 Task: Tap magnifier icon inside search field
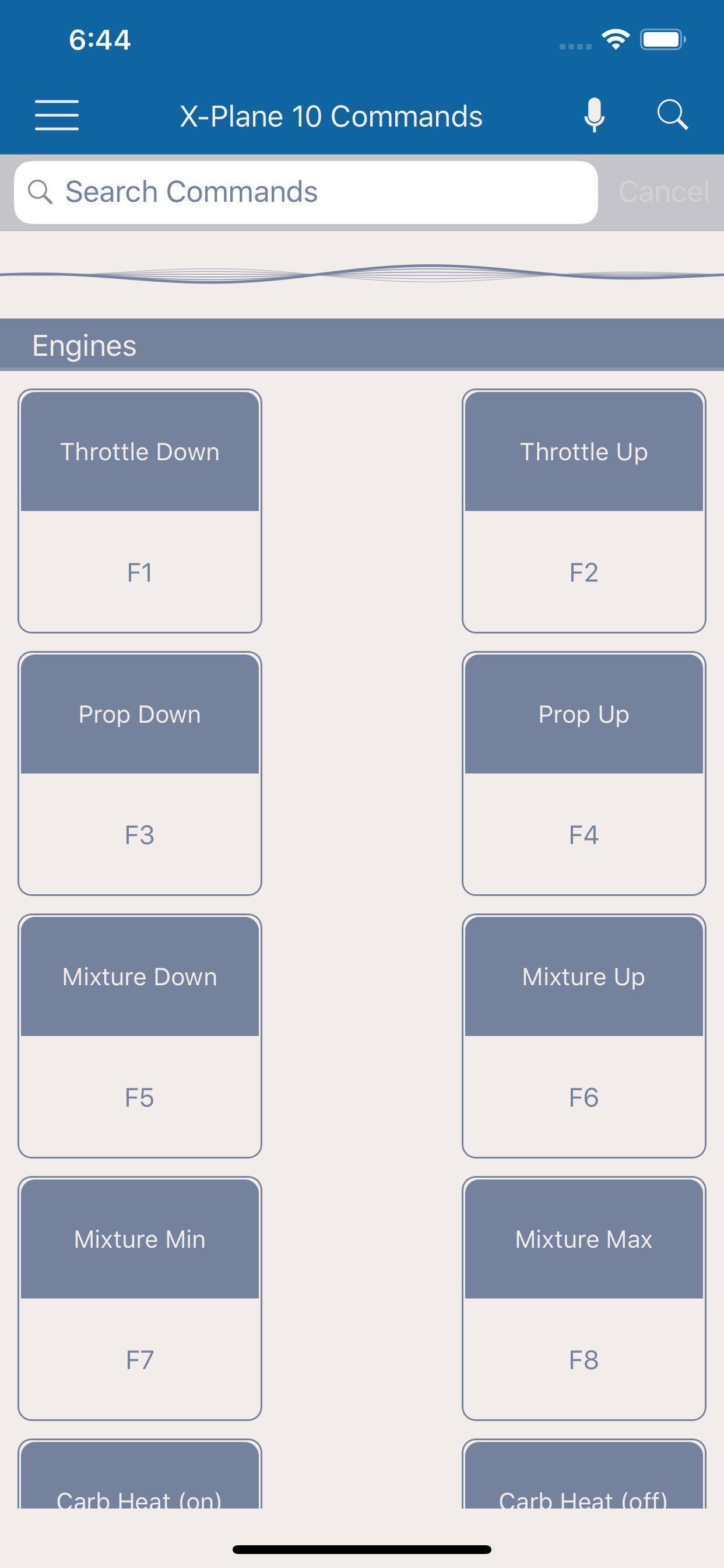(40, 192)
